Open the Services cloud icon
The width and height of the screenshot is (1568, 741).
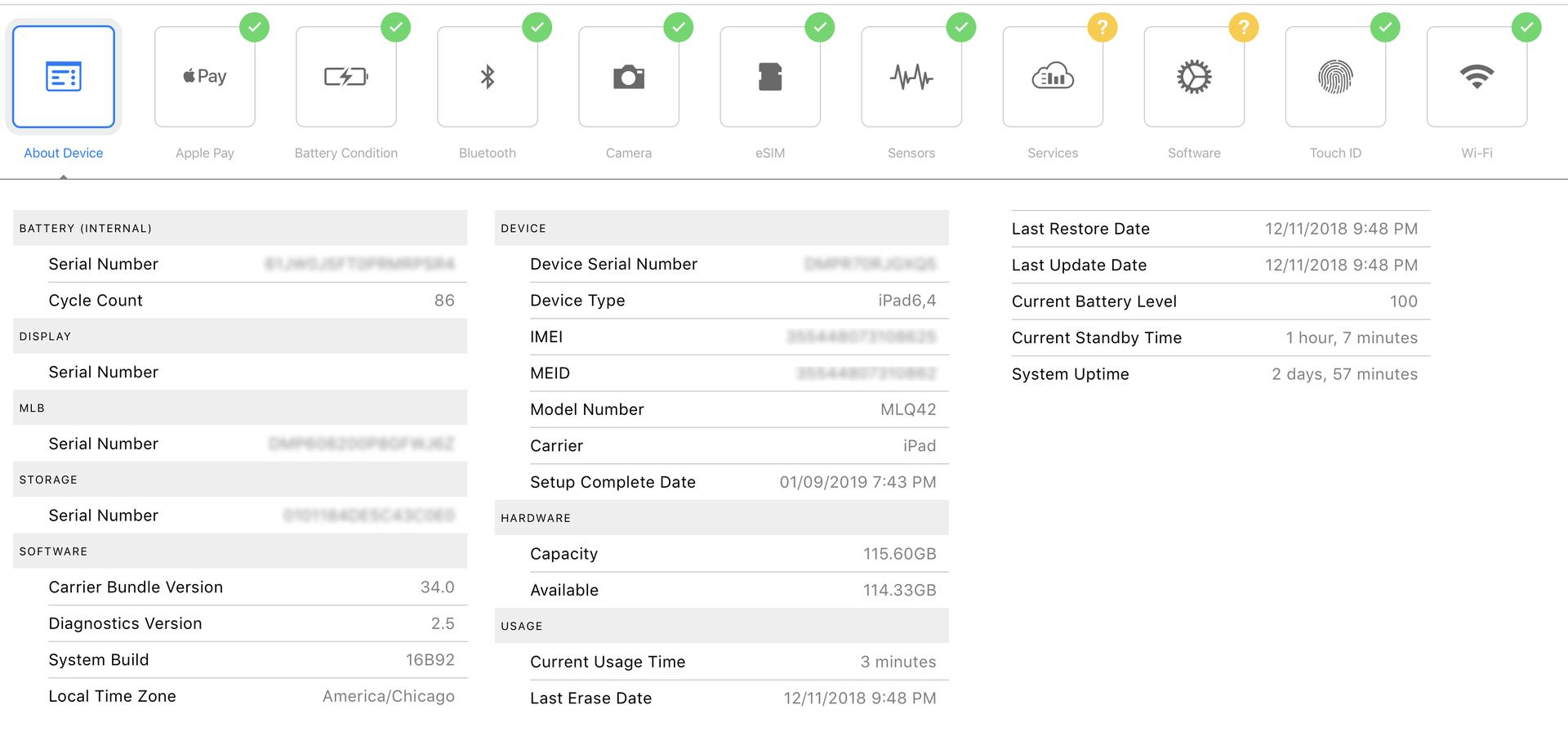pyautogui.click(x=1053, y=77)
